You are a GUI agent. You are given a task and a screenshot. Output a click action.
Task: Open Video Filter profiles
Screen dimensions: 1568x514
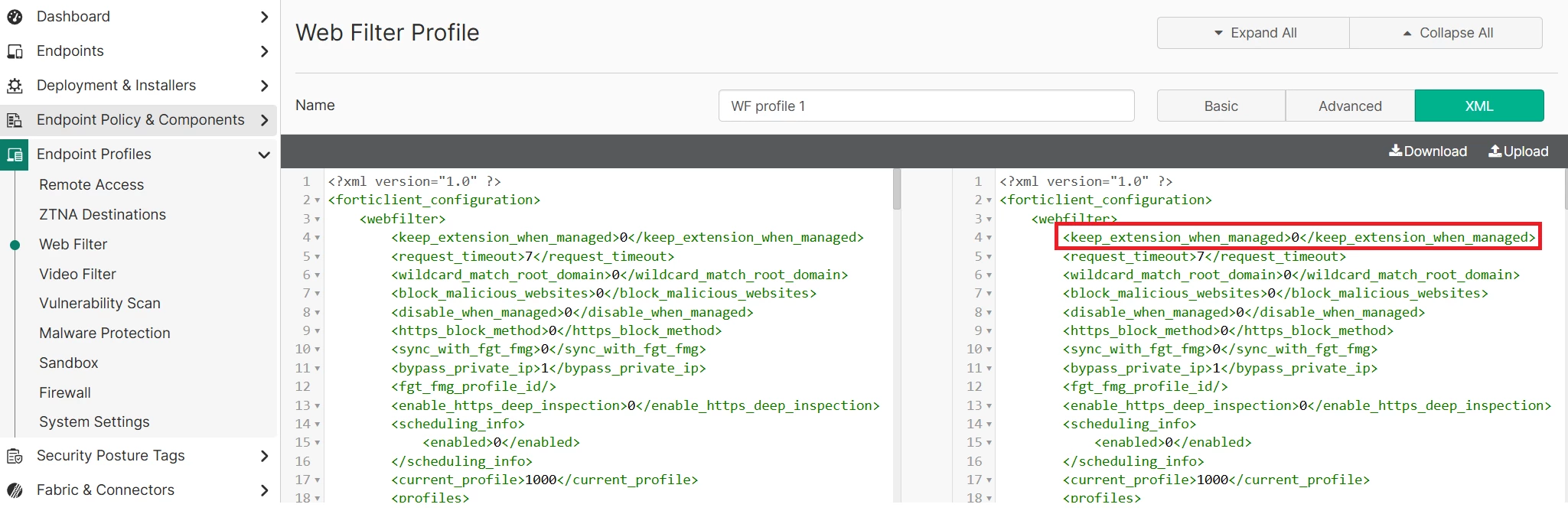click(77, 275)
